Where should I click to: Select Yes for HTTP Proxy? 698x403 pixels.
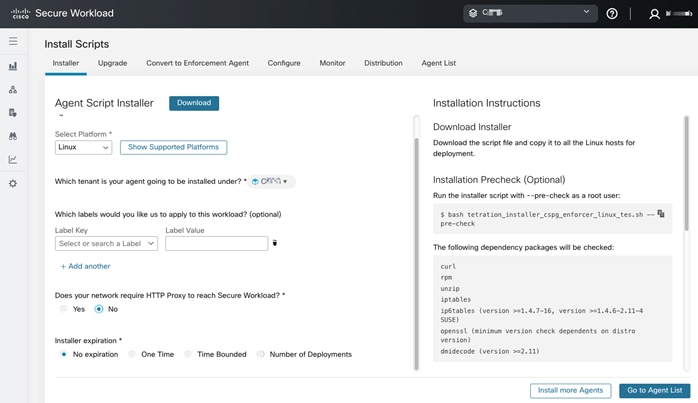coord(63,309)
